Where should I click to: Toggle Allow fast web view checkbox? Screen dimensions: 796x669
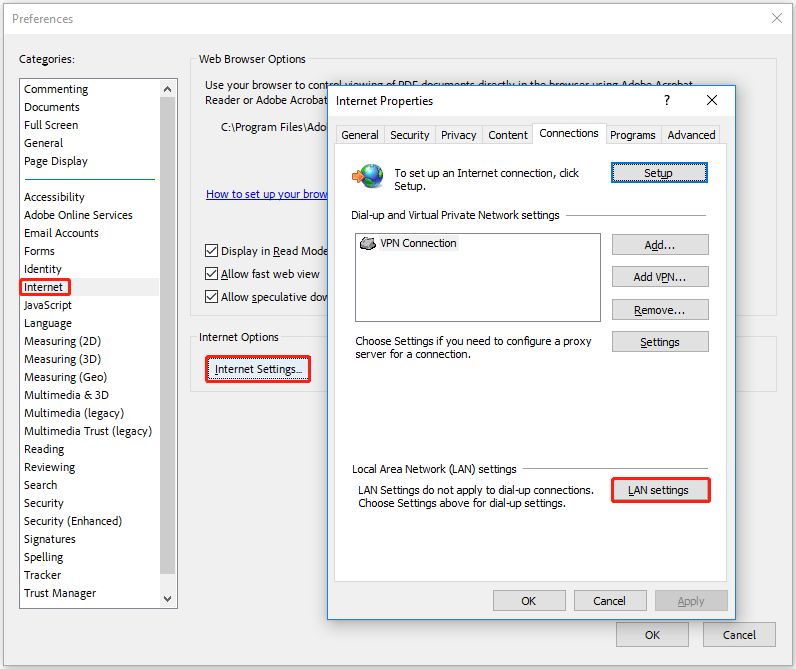point(211,274)
